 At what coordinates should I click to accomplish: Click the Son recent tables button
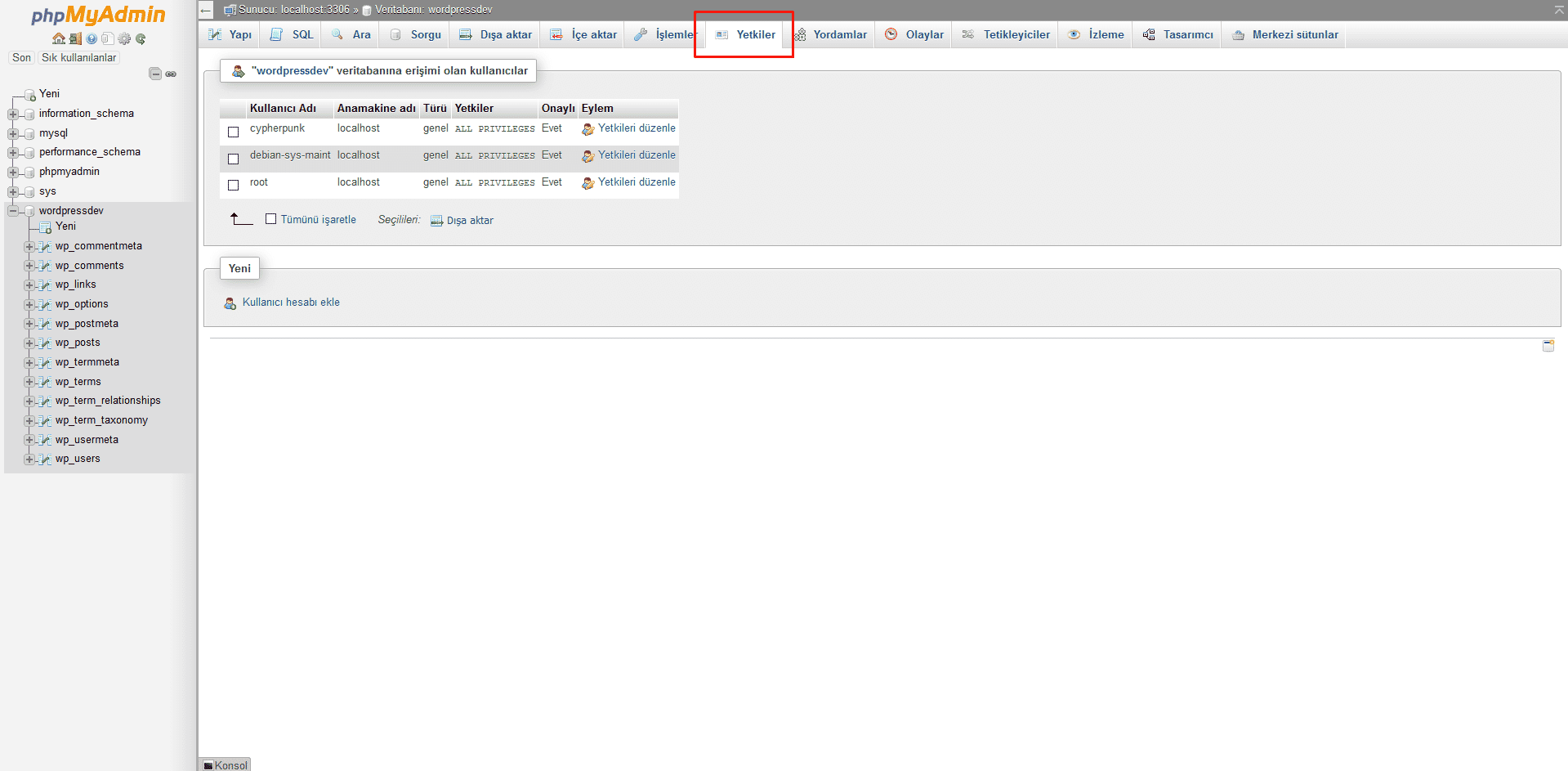21,58
